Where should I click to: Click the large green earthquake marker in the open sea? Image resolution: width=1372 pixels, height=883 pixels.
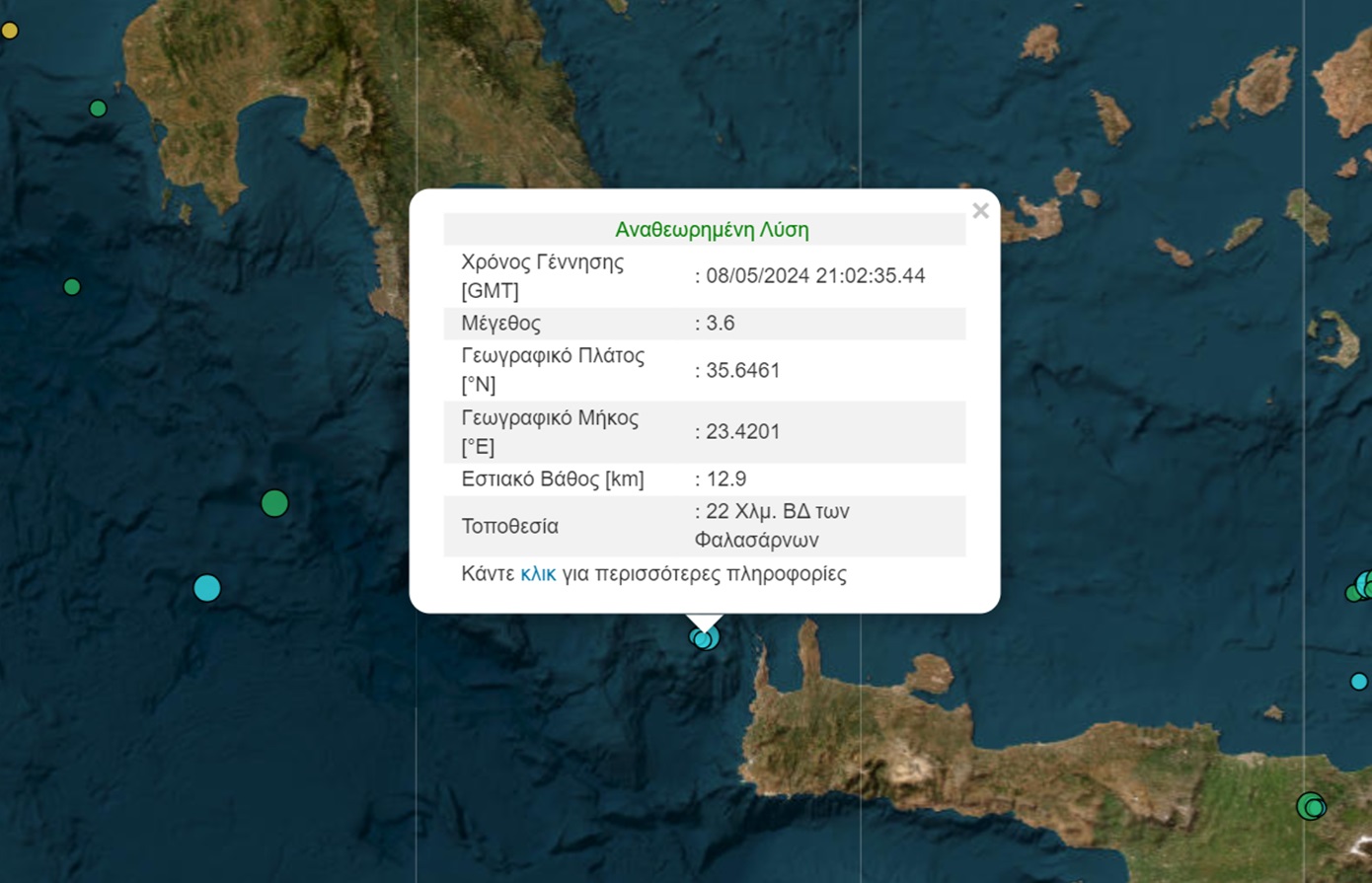[x=274, y=503]
